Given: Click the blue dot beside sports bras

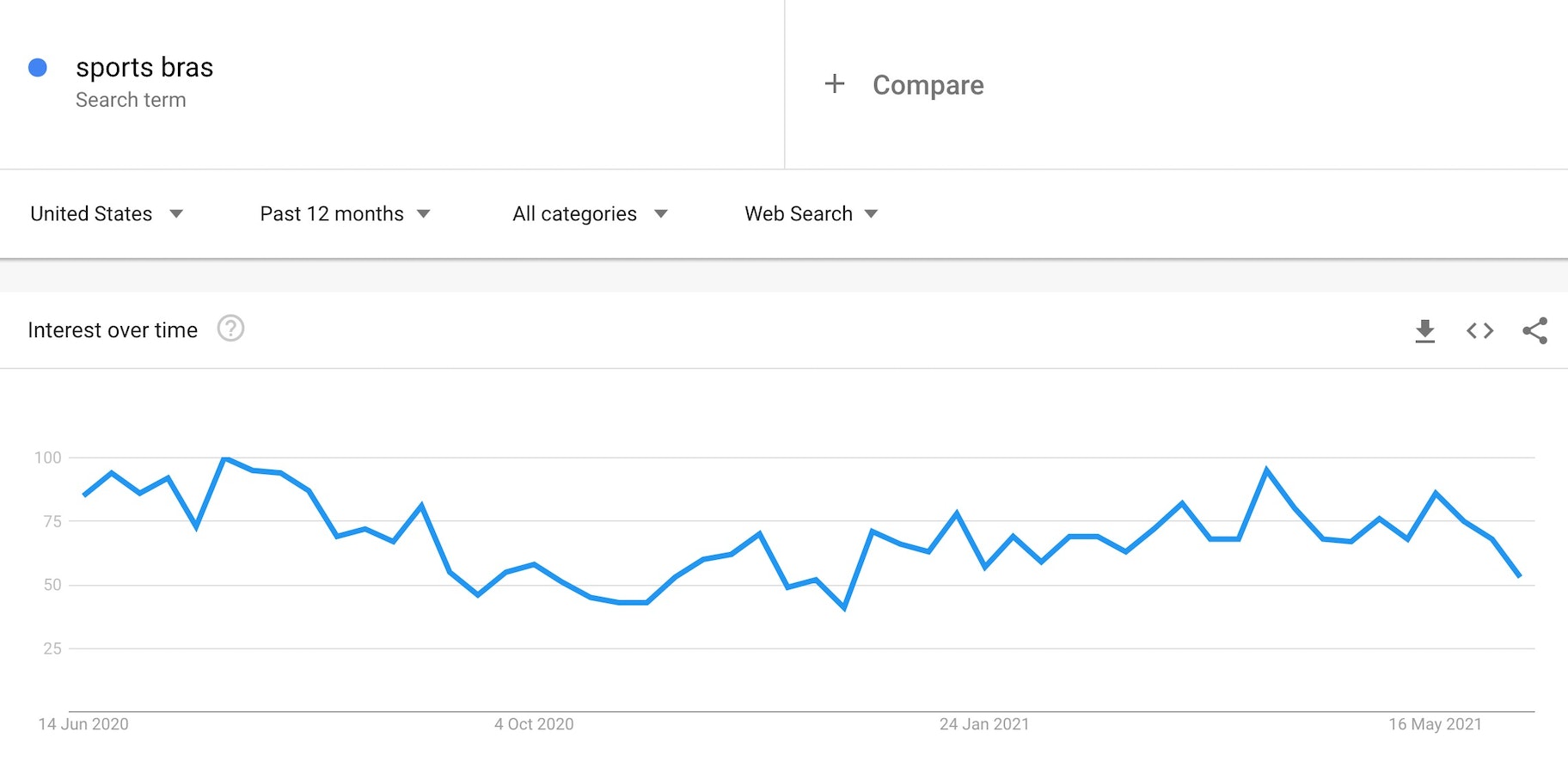Looking at the screenshot, I should pyautogui.click(x=38, y=68).
